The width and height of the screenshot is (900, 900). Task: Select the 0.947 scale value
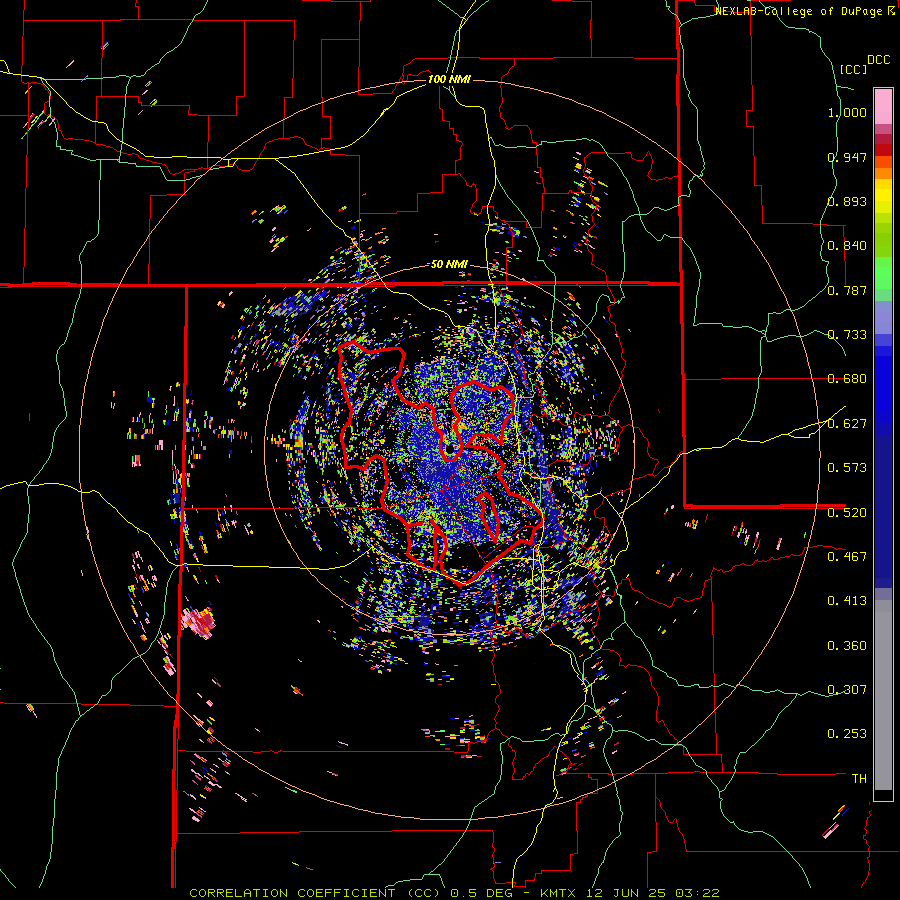[847, 157]
